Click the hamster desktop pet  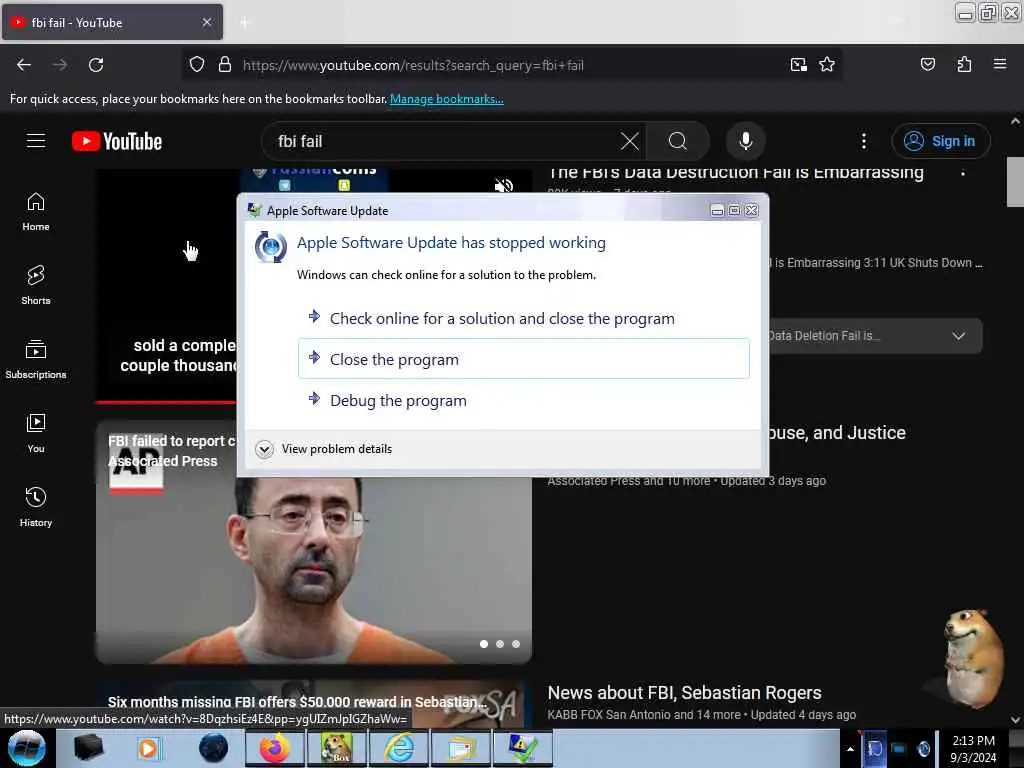(x=972, y=657)
